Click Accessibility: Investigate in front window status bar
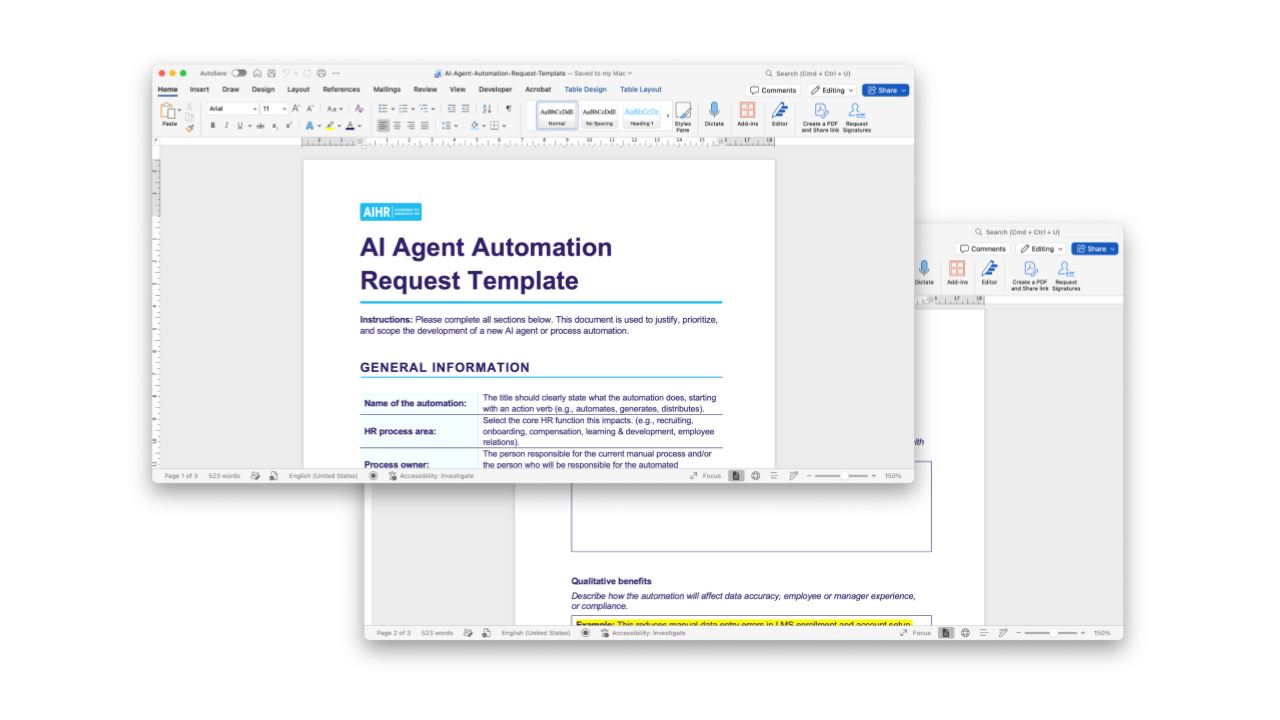This screenshot has height=720, width=1280. point(431,476)
